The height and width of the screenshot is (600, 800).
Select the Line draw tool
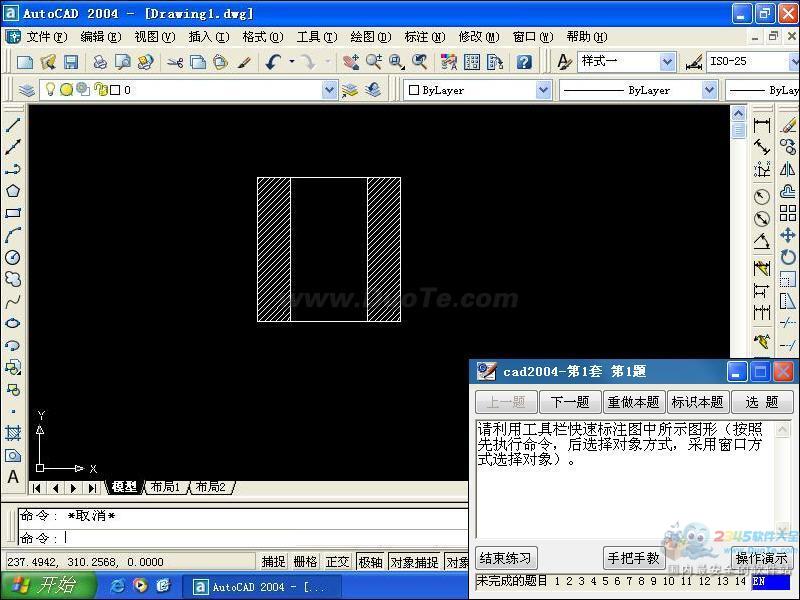[x=13, y=125]
